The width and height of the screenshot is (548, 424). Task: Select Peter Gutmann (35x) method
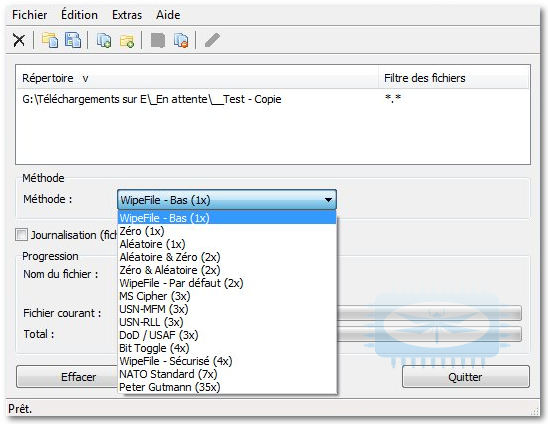pos(227,387)
